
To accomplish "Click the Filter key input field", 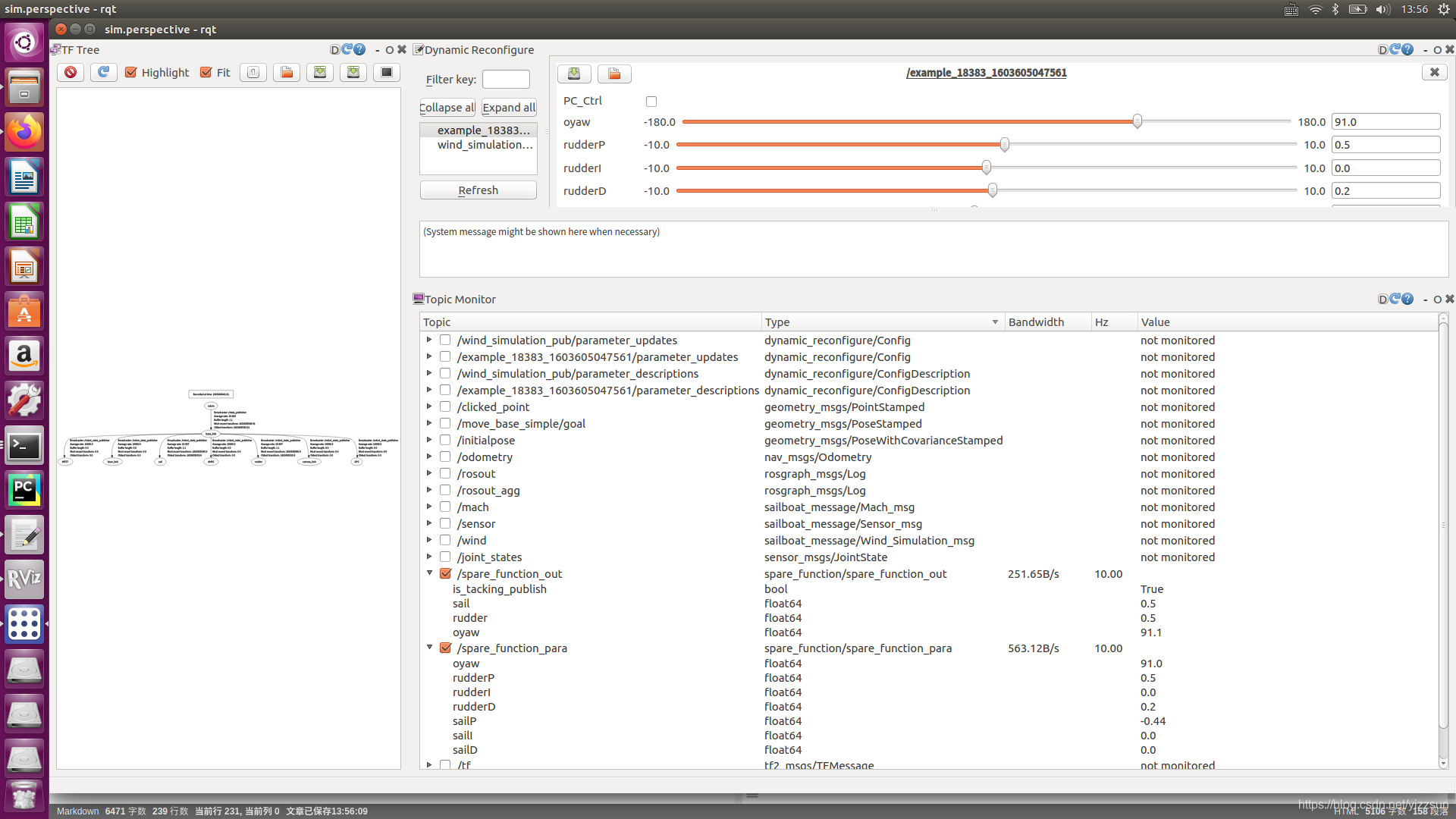I will pyautogui.click(x=506, y=79).
